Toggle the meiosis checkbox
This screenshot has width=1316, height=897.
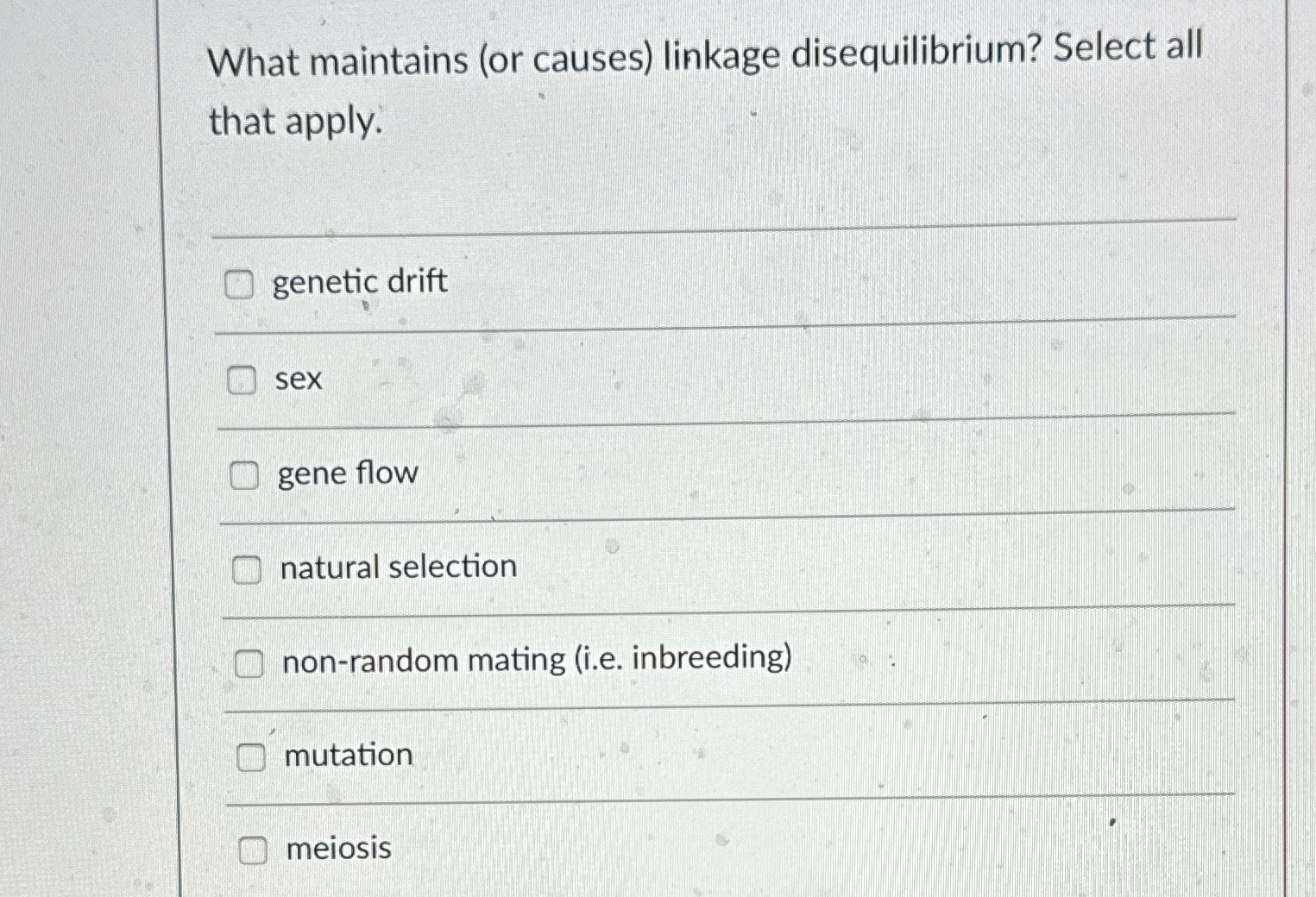click(255, 851)
